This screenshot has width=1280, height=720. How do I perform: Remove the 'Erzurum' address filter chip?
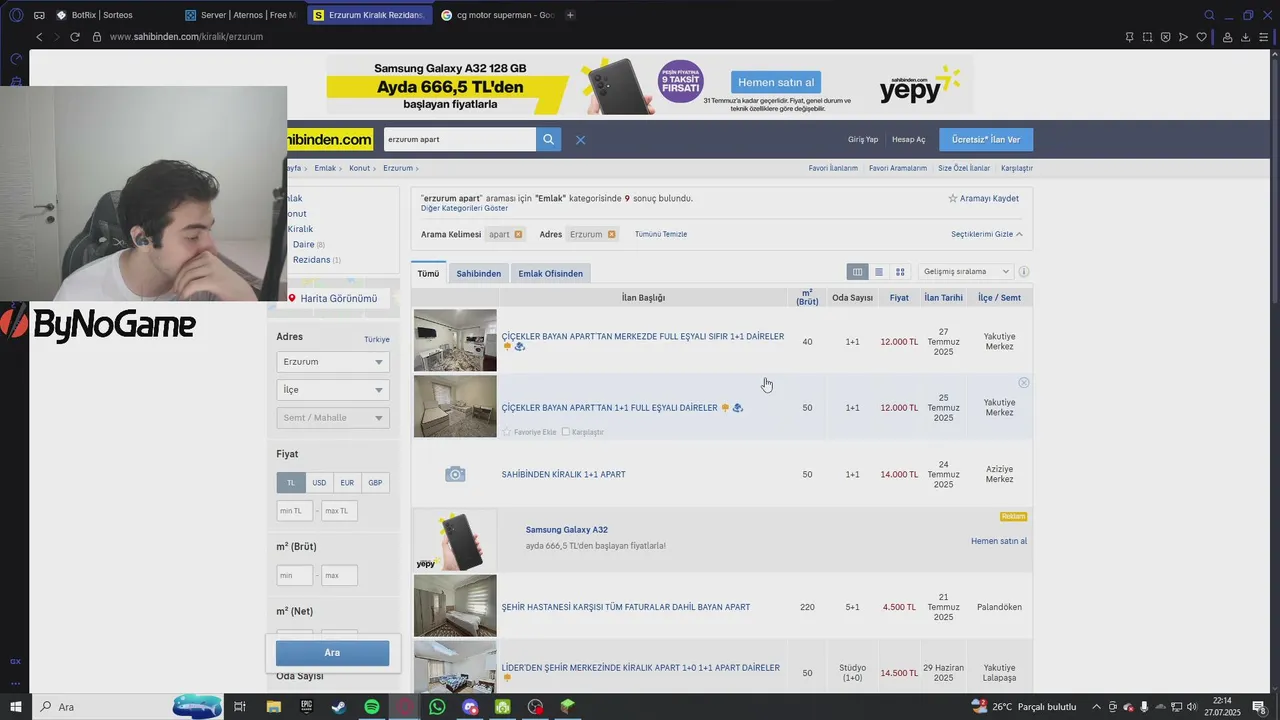[x=611, y=234]
